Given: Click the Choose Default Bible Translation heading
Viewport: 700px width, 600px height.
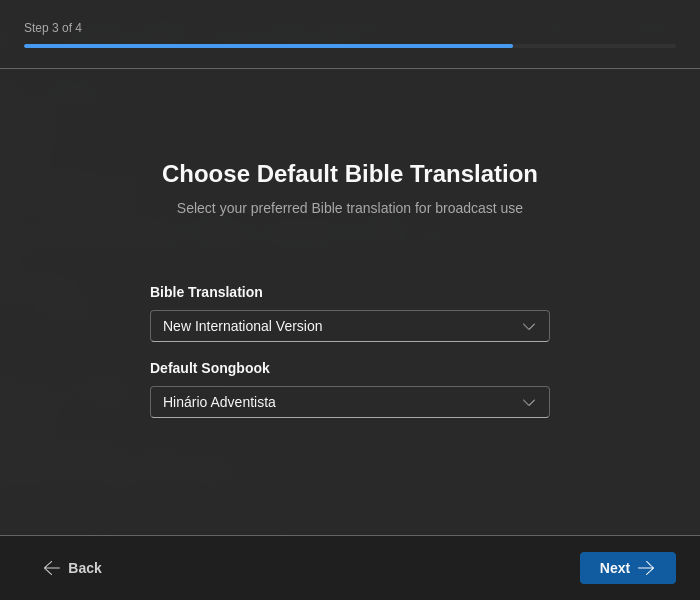Looking at the screenshot, I should [x=350, y=174].
